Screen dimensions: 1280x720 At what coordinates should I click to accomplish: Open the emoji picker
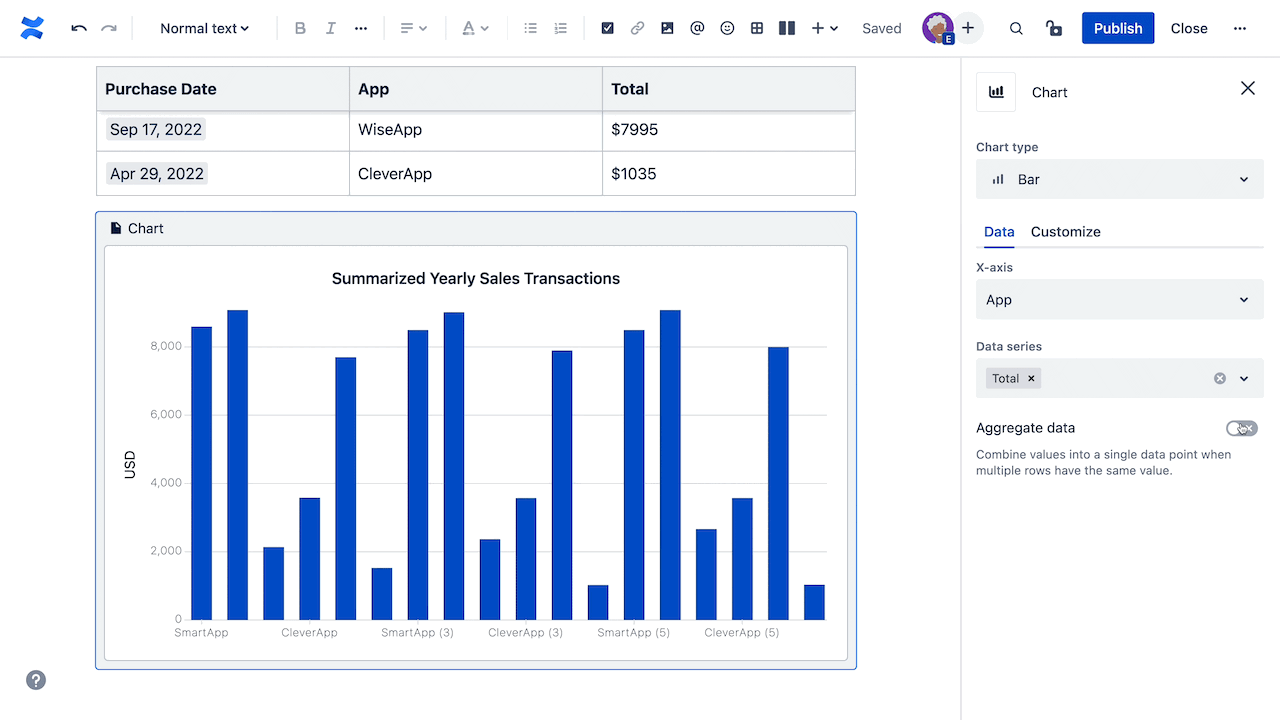pyautogui.click(x=727, y=28)
